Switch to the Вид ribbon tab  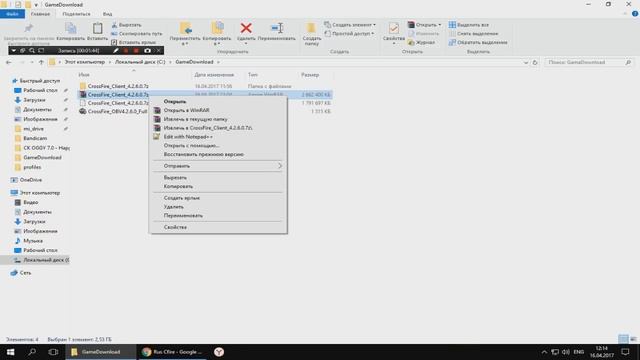click(x=107, y=14)
